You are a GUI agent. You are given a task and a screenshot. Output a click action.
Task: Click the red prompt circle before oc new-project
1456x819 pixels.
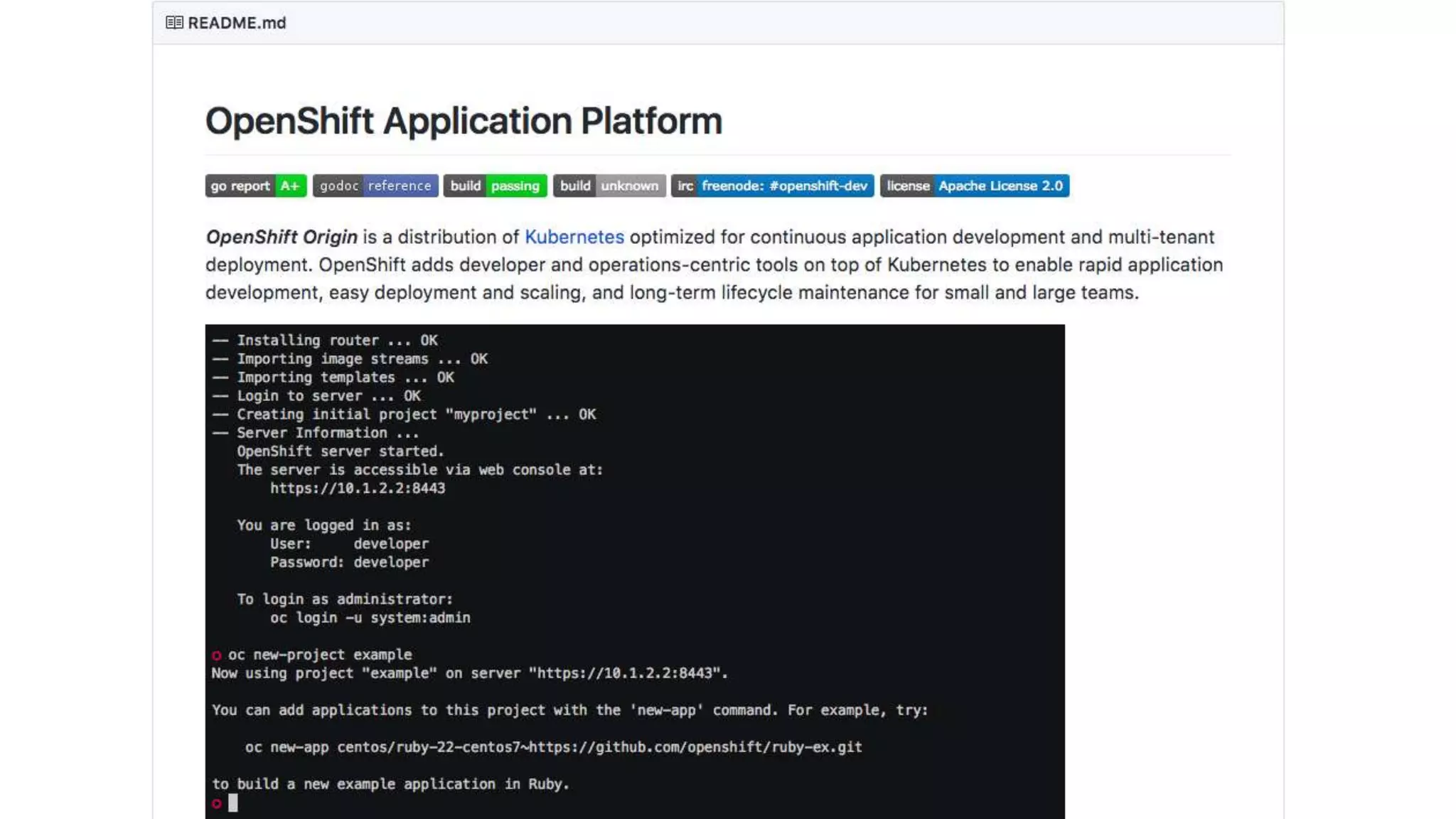[x=216, y=655]
